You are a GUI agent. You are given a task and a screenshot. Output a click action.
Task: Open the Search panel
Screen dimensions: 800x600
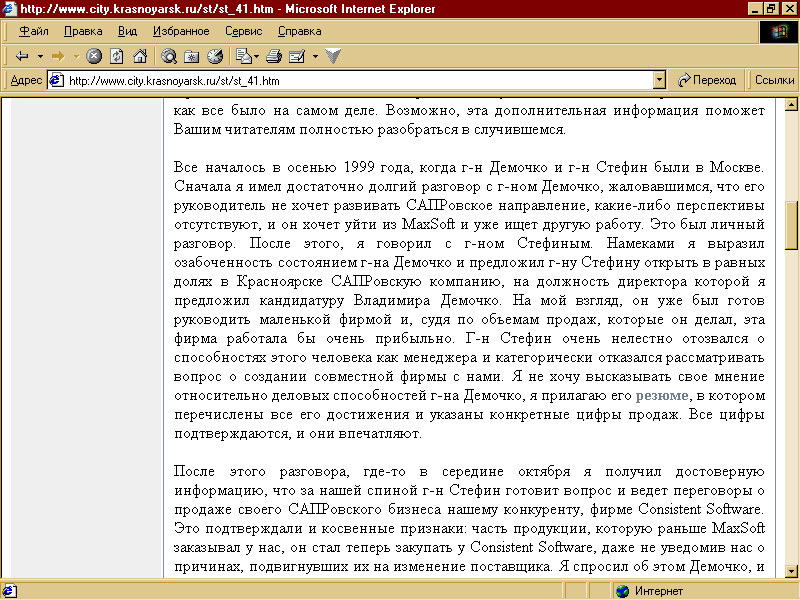[168, 56]
